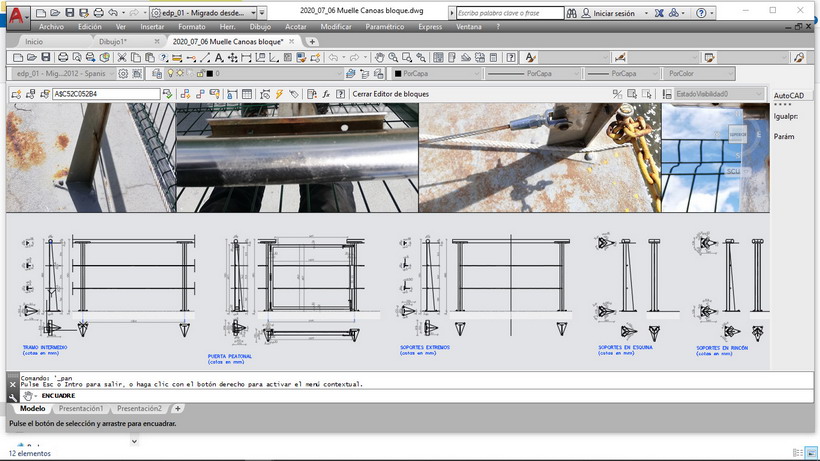Open the Paramétrico menu
Viewport: 820px width, 461px height.
pyautogui.click(x=384, y=27)
